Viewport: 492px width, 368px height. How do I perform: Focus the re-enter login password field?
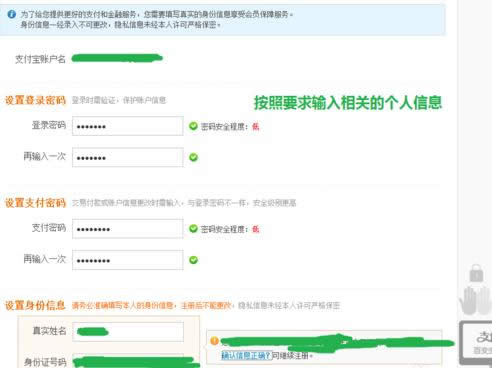[128, 157]
